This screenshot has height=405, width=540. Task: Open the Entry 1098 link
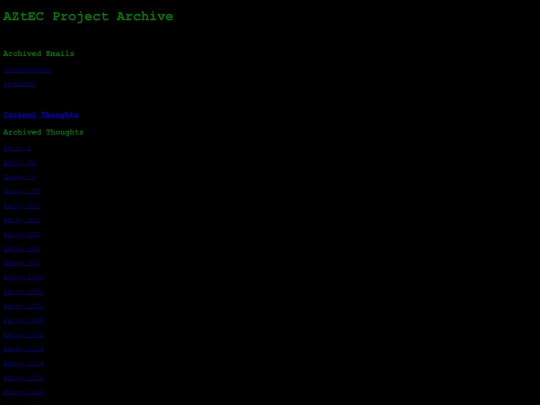[24, 321]
